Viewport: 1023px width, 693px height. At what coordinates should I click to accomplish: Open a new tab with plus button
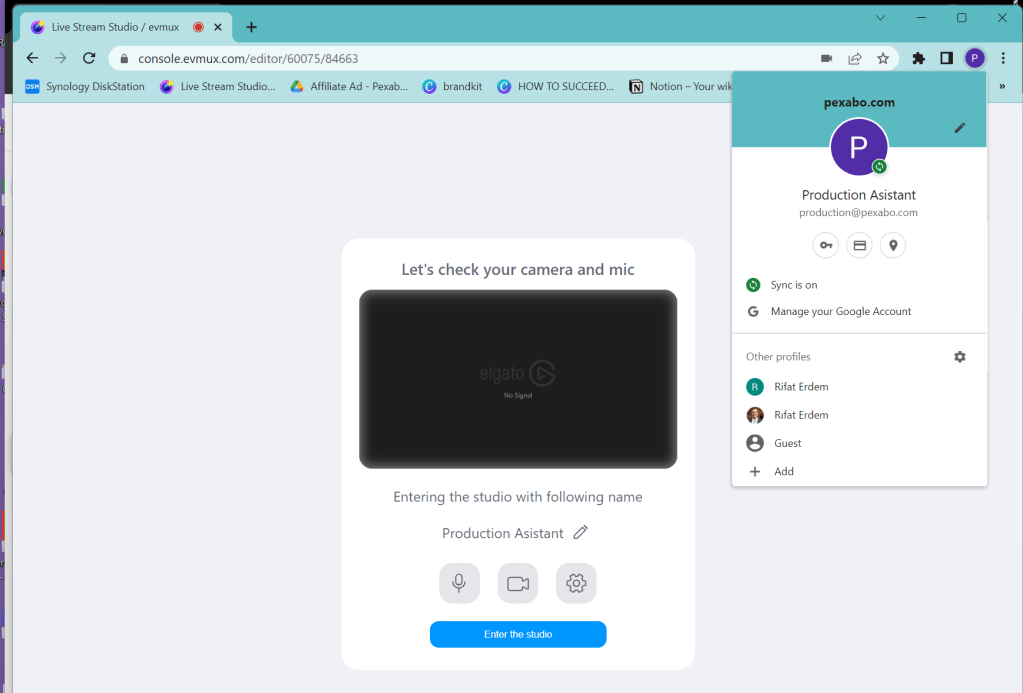coord(251,27)
